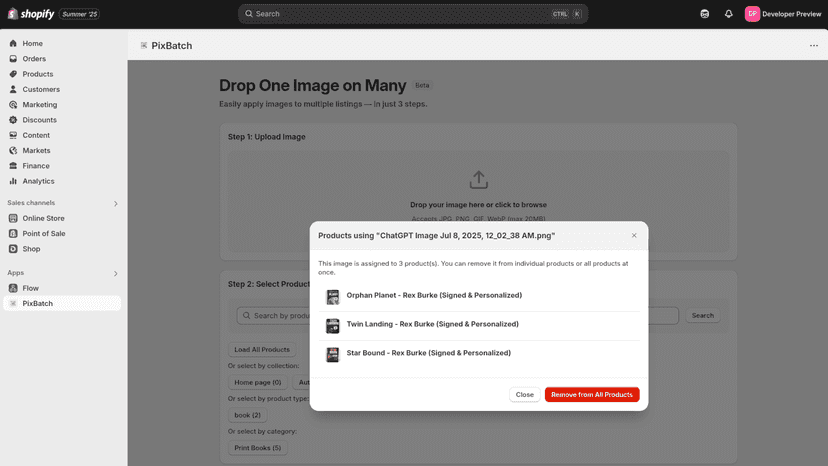Image resolution: width=828 pixels, height=466 pixels.
Task: Open the PixBatch three-dot menu
Action: pyautogui.click(x=814, y=45)
